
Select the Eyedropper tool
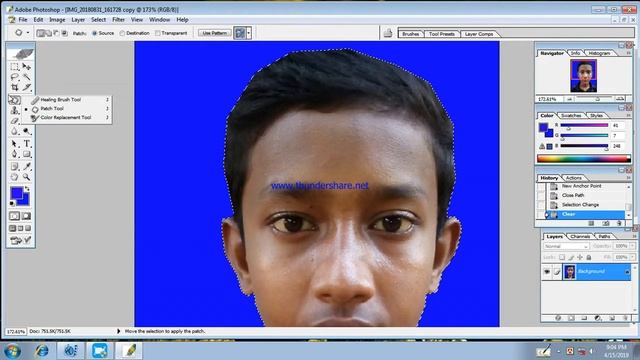click(x=27, y=167)
